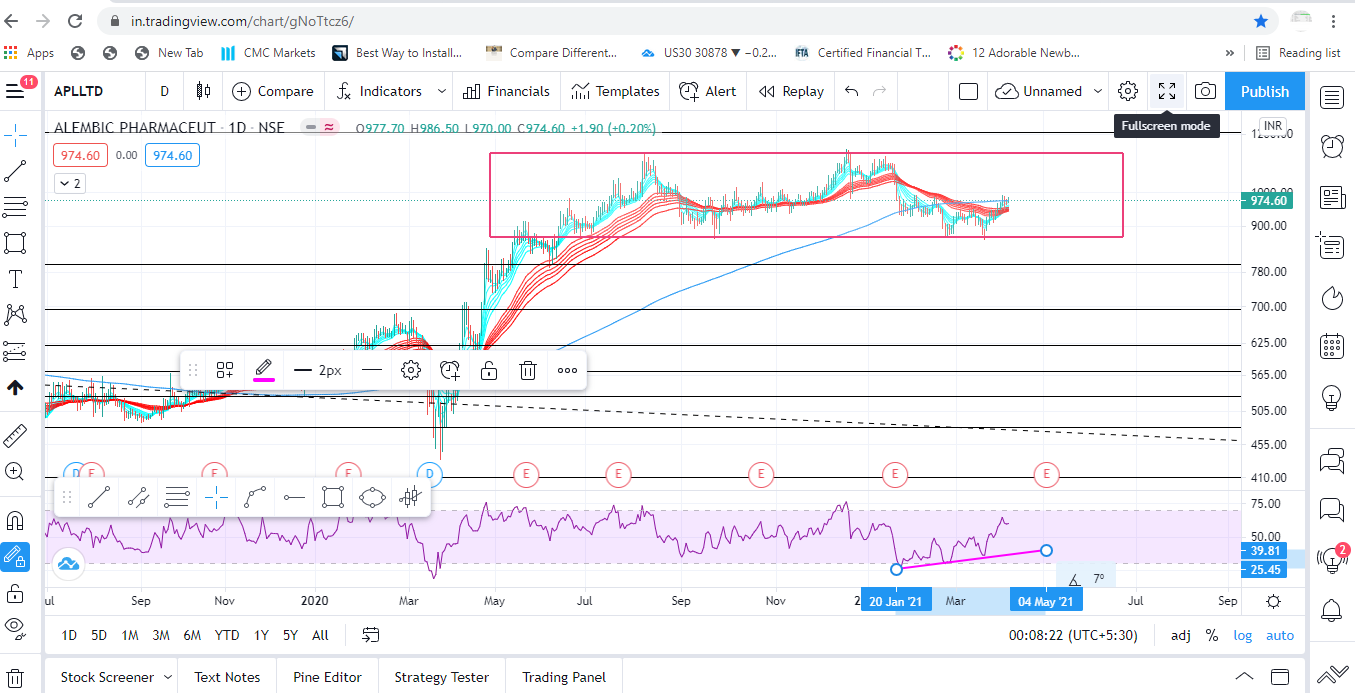1355x693 pixels.
Task: Select the up-arrow icon tool in left sidebar
Action: (15, 388)
